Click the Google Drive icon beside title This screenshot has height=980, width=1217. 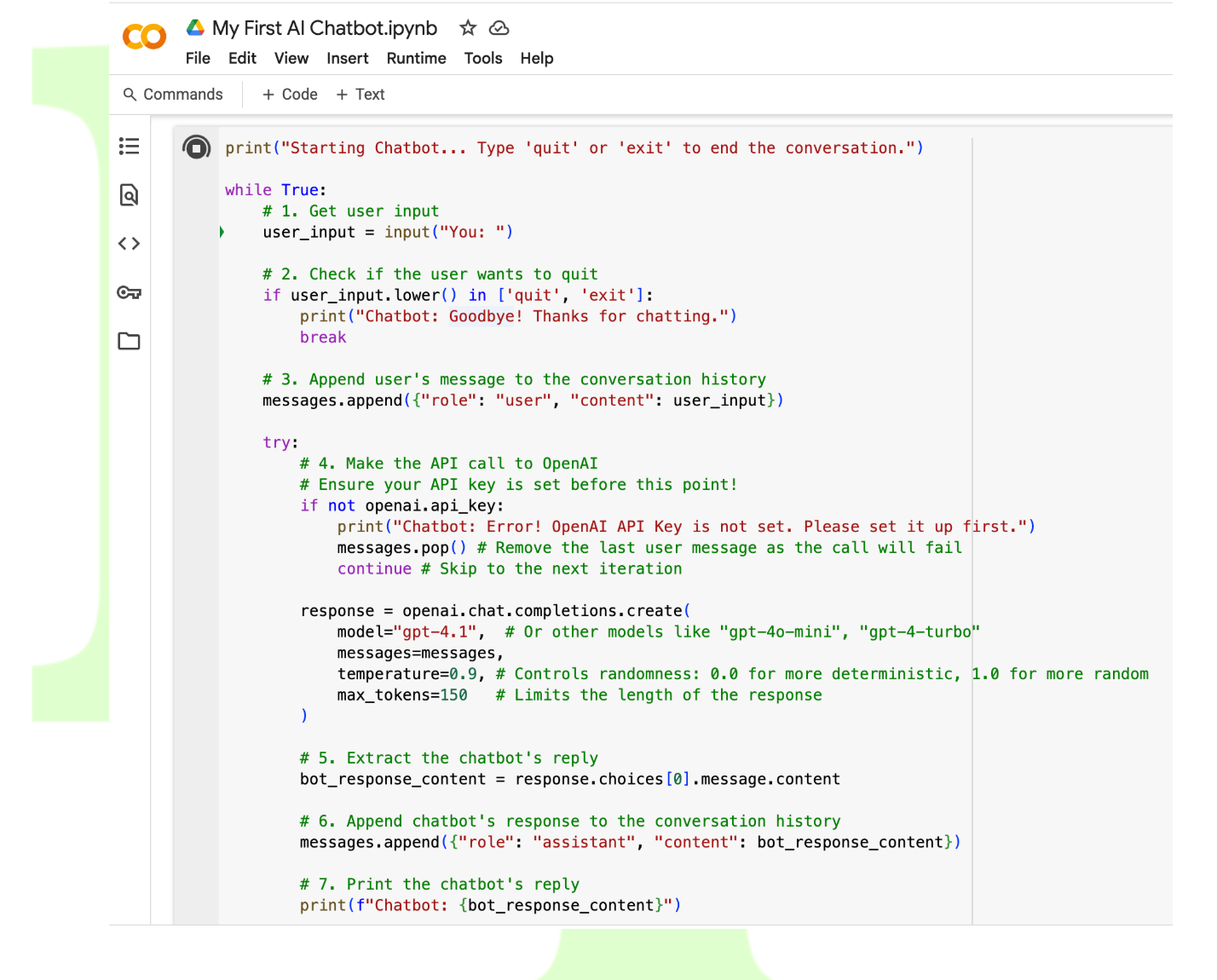pos(196,28)
